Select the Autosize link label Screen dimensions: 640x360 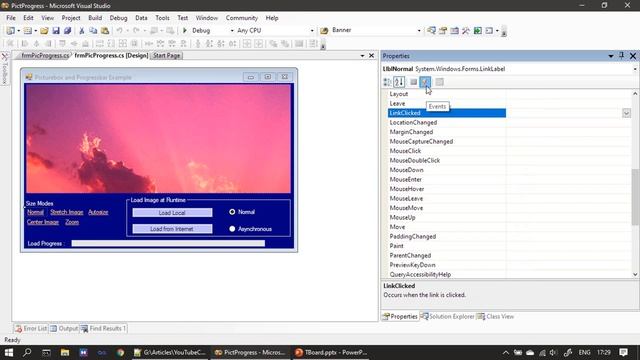click(x=98, y=212)
